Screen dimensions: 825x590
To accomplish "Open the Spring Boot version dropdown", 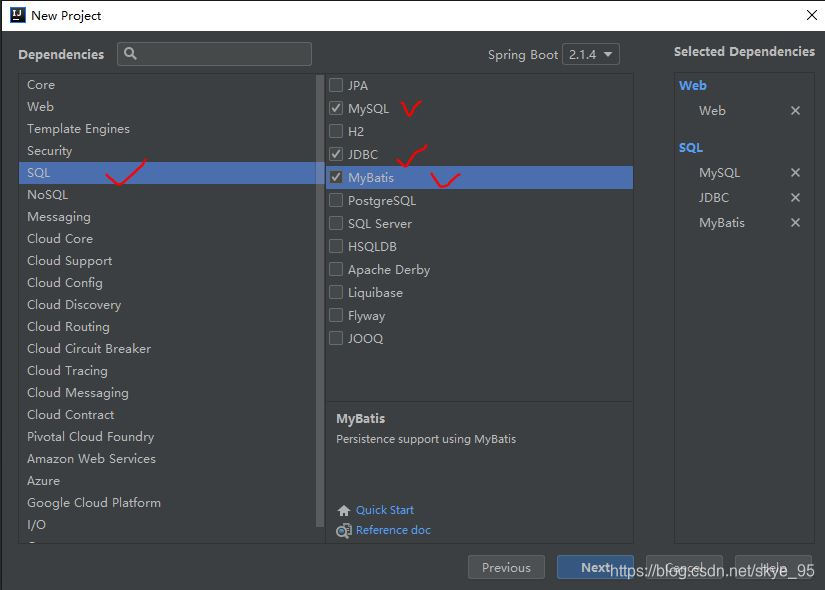I will pos(590,54).
